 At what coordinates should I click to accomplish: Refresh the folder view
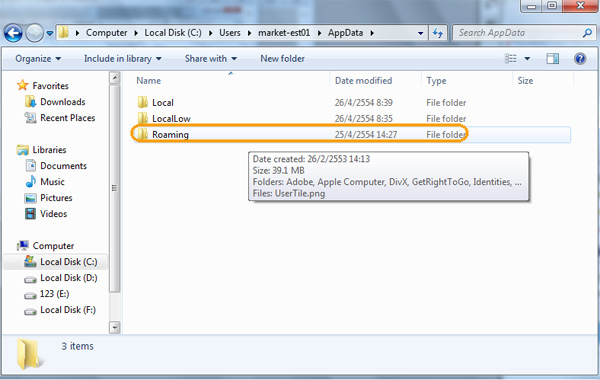click(x=438, y=33)
